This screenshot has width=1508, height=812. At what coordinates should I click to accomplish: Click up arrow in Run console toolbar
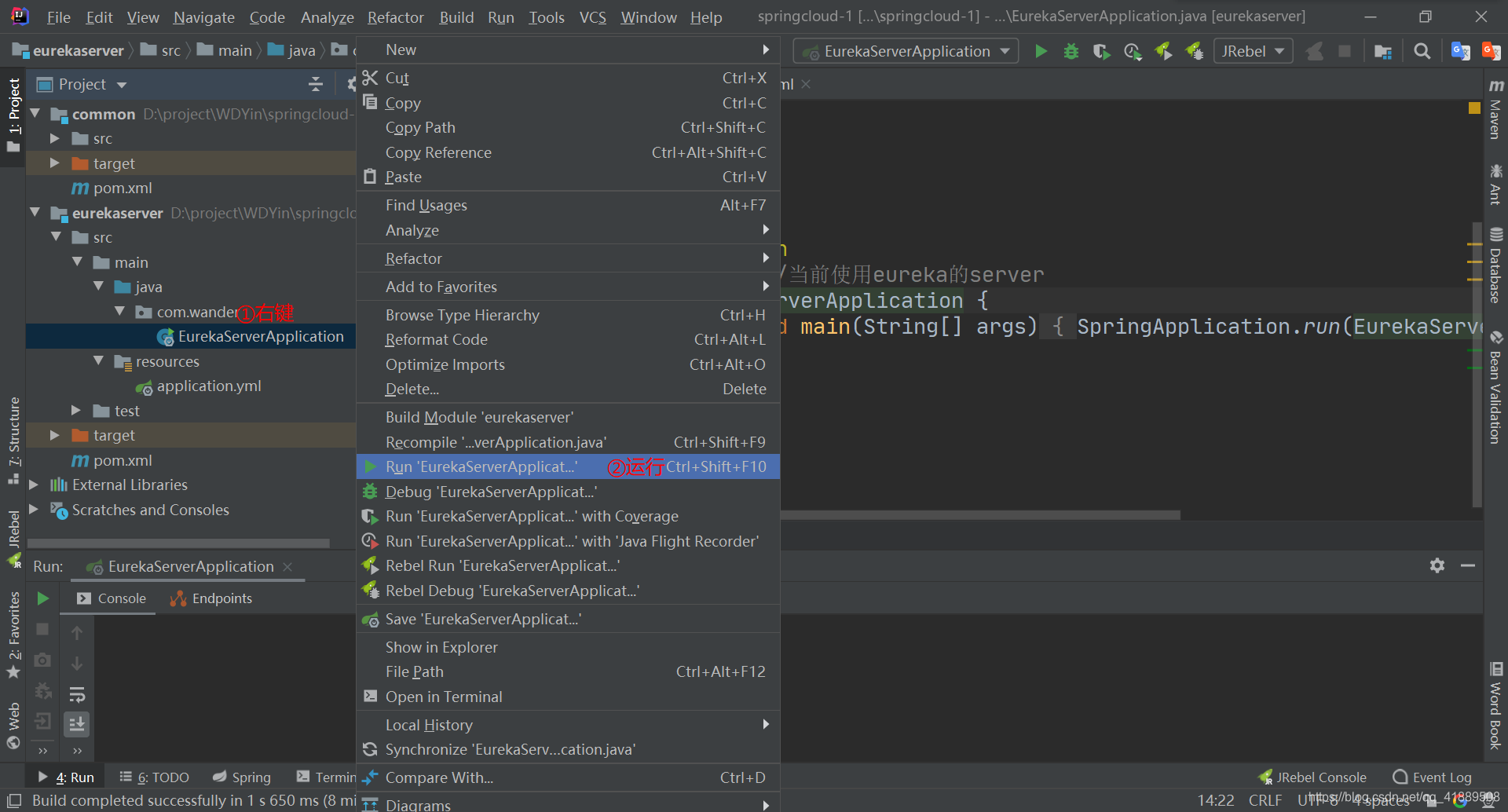[77, 633]
